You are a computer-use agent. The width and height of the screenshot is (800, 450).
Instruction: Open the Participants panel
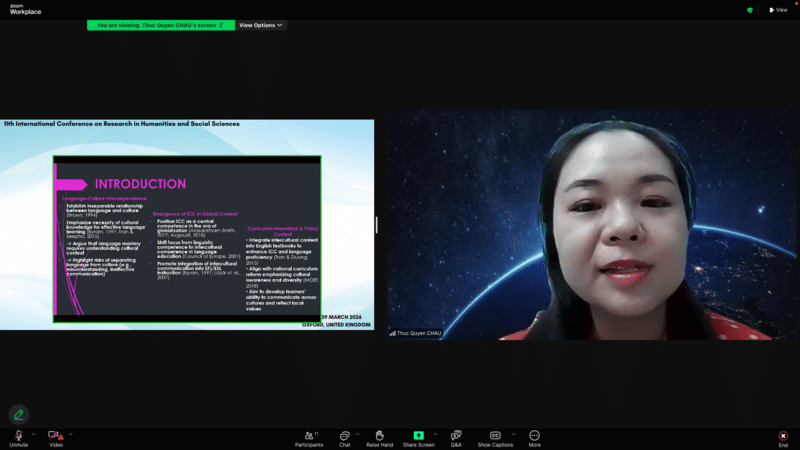(309, 438)
